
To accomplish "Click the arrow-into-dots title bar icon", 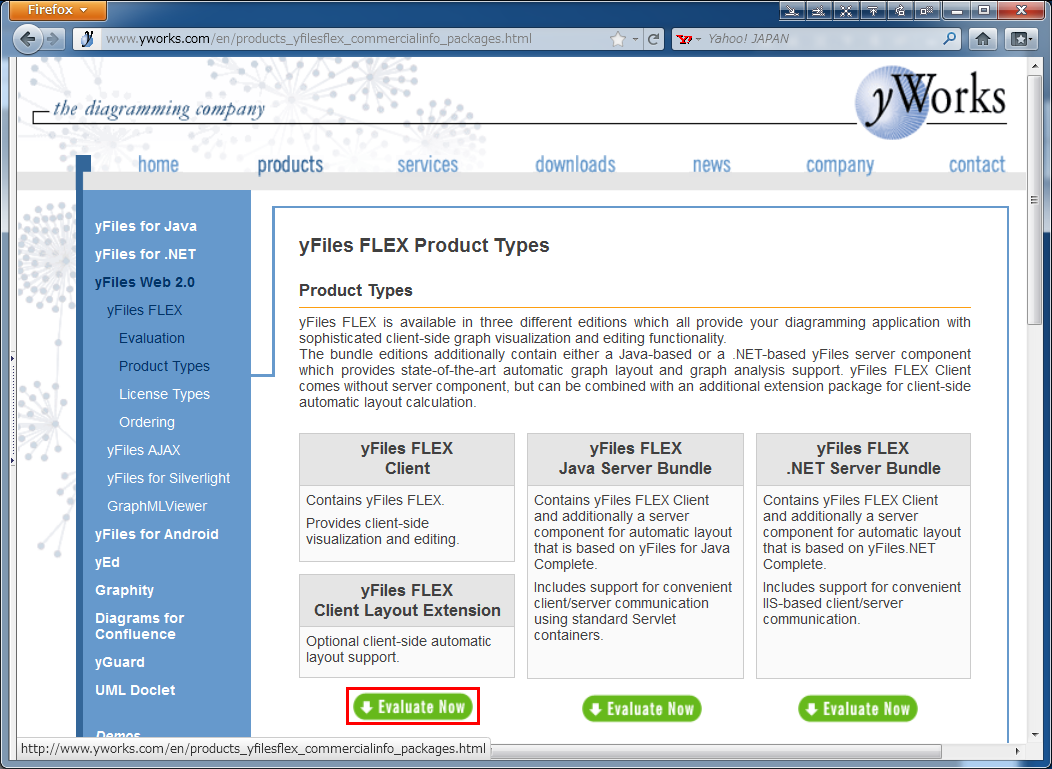I will (819, 10).
